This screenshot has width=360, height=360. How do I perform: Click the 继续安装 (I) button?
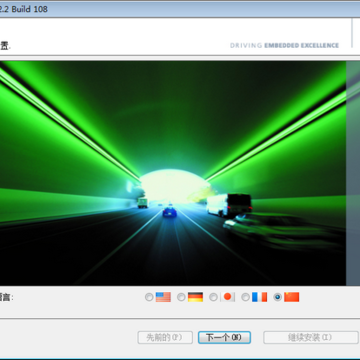[311, 337]
